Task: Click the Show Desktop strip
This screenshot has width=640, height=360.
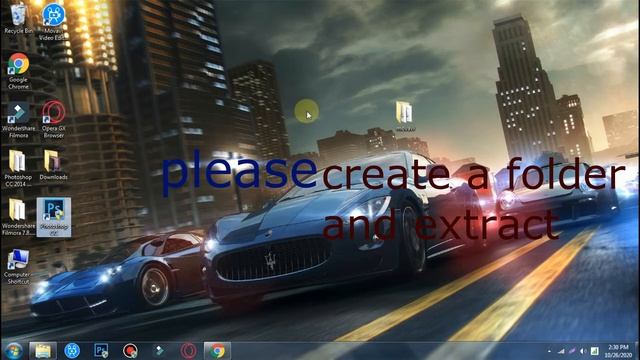Action: [637, 351]
